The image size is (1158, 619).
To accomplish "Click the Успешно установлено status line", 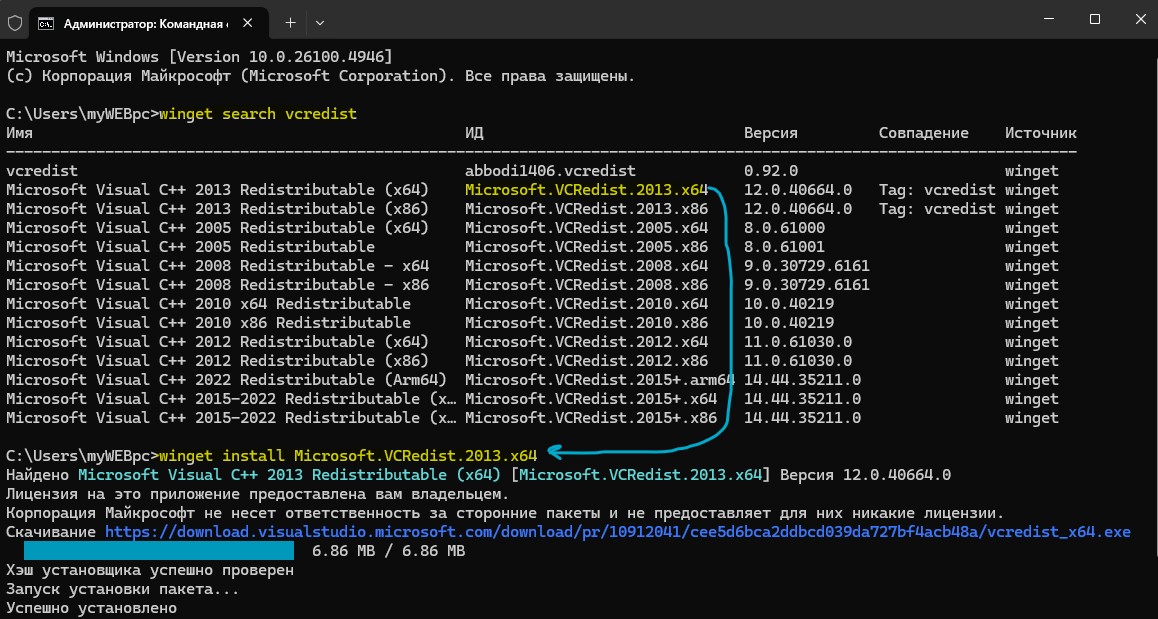I will 92,609.
